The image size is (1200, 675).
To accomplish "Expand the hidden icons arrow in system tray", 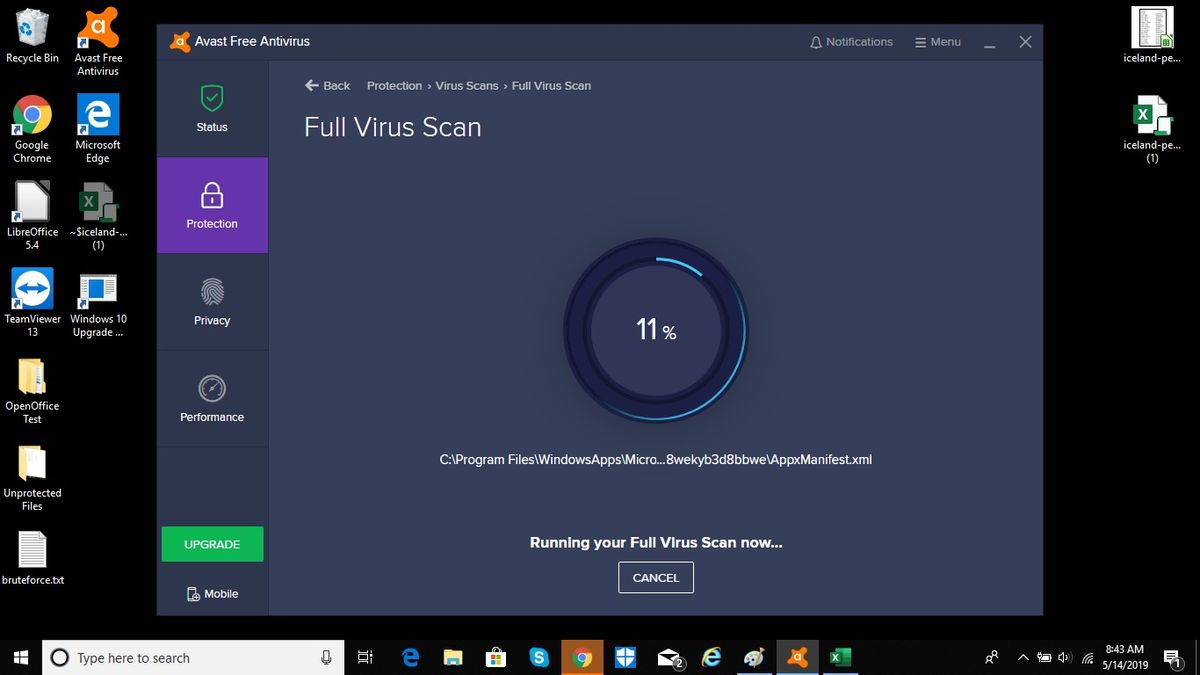I will tap(1023, 657).
